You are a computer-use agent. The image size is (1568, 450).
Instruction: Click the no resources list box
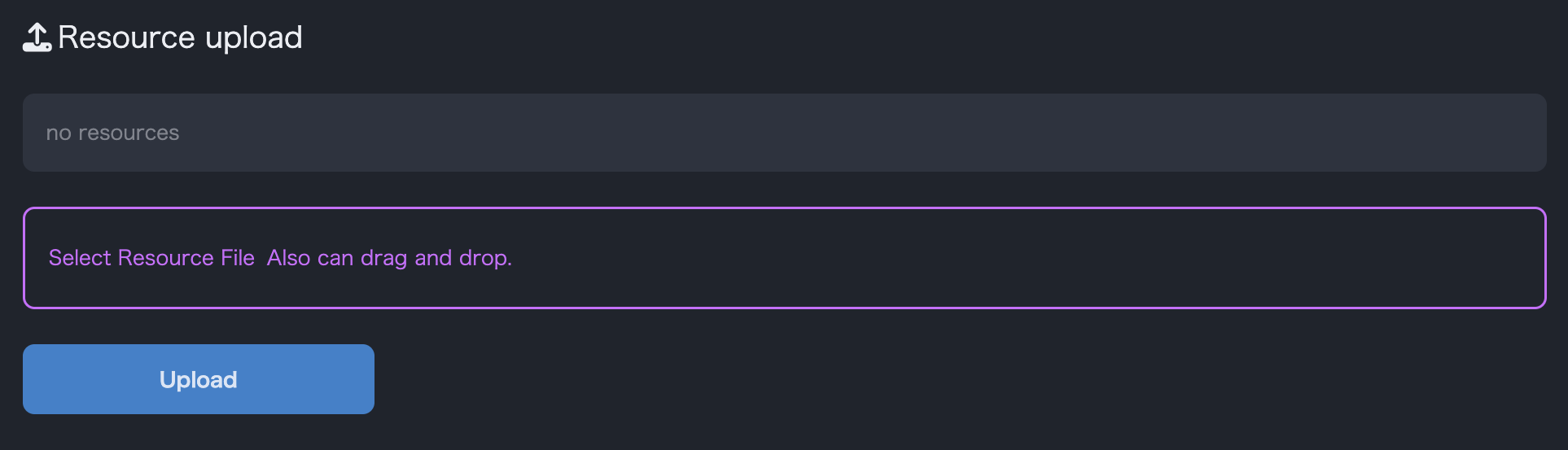(x=784, y=133)
